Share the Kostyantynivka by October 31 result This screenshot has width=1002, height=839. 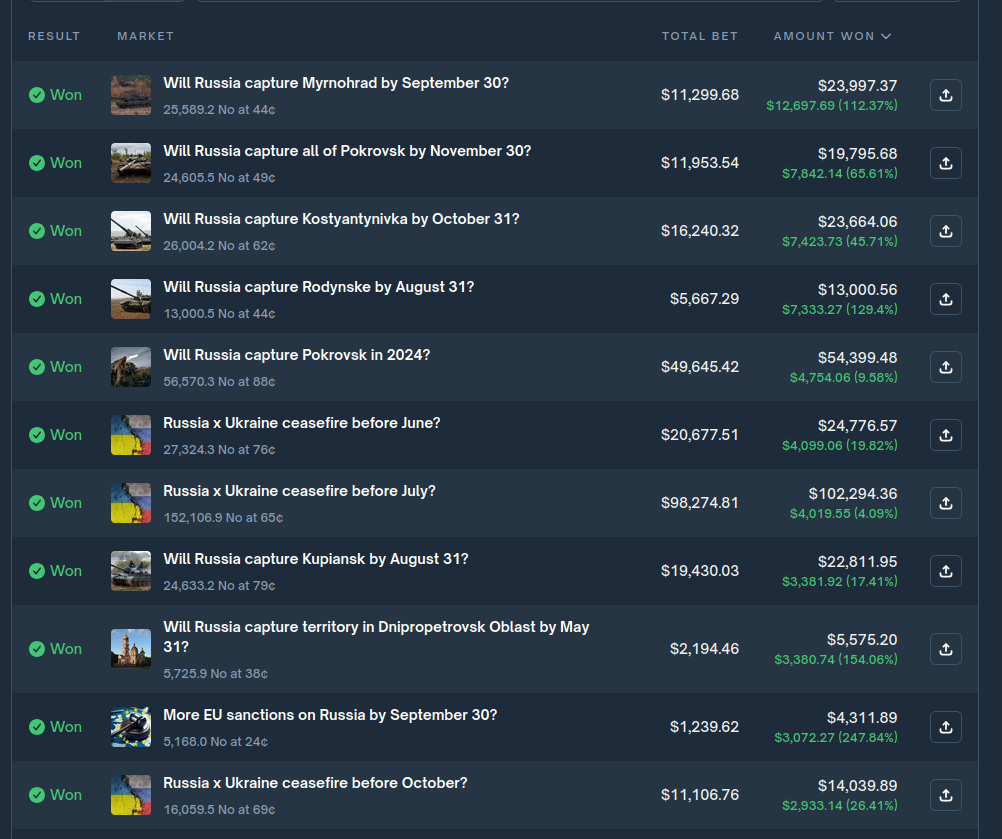[x=946, y=231]
